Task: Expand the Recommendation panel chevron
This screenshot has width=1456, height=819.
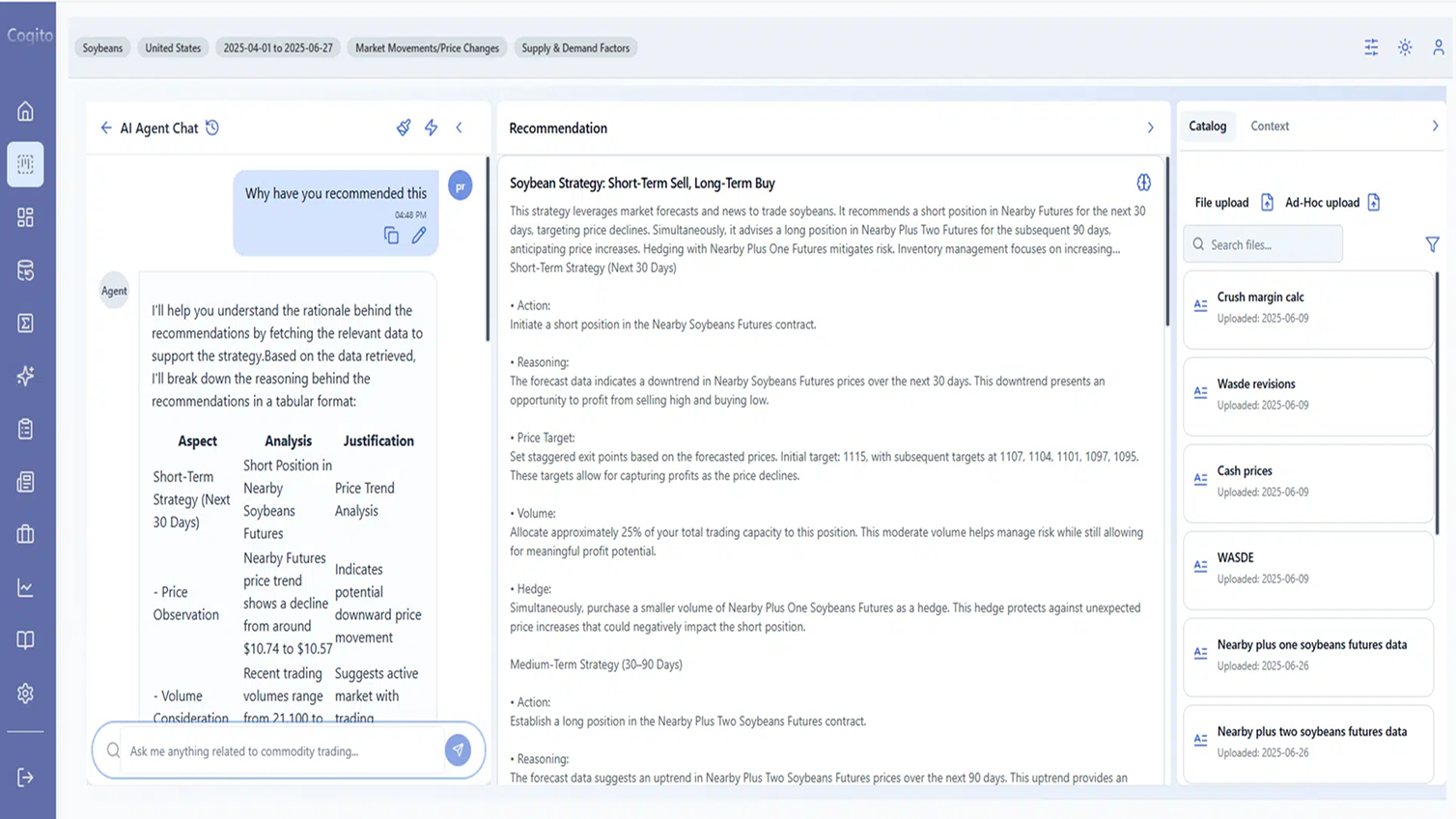Action: (1150, 127)
